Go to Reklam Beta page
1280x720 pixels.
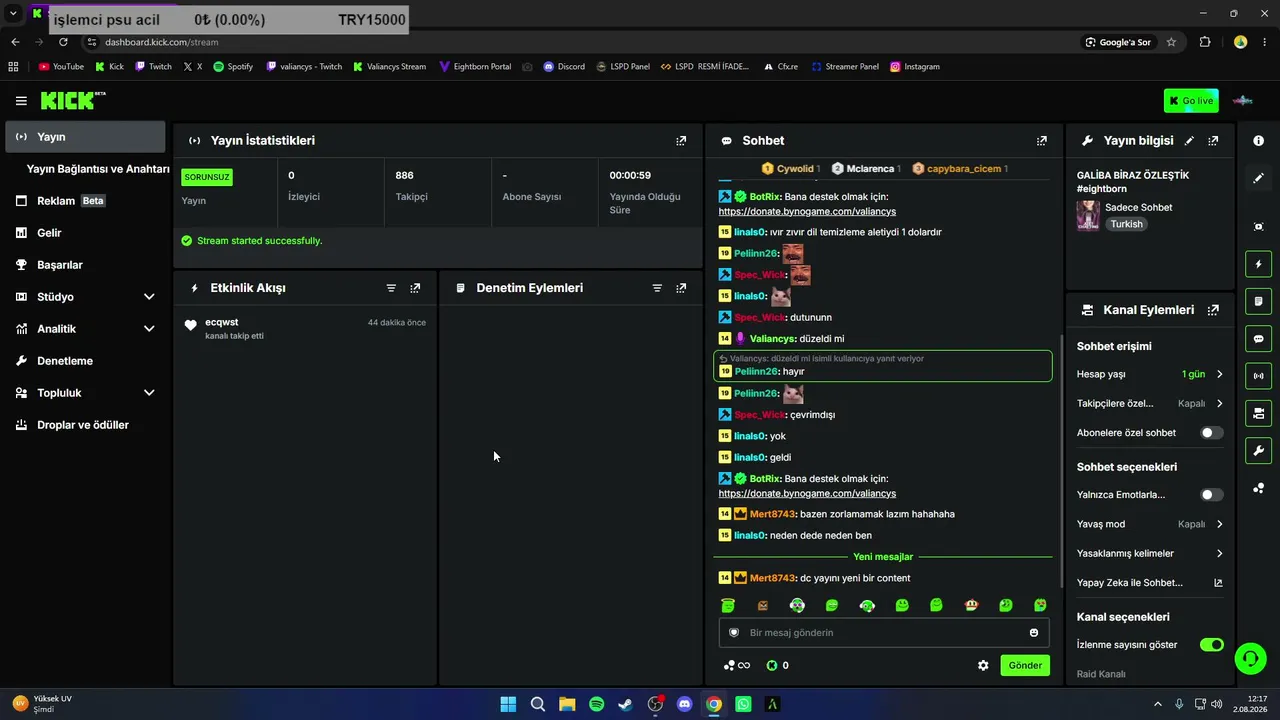pyautogui.click(x=85, y=201)
